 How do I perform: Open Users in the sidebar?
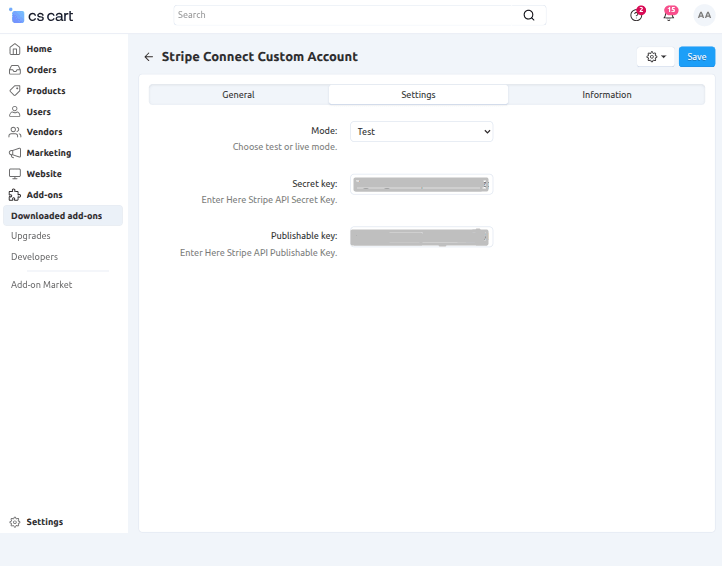point(39,111)
